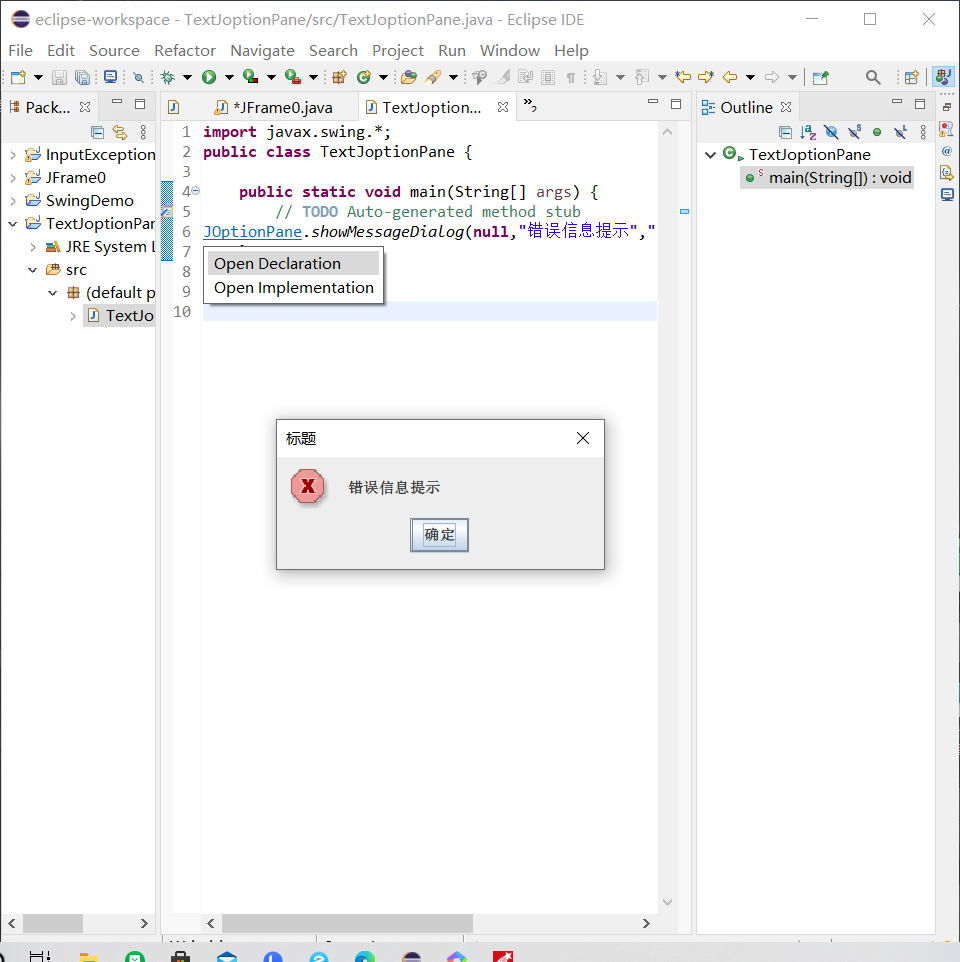Image resolution: width=960 pixels, height=962 pixels.
Task: Run the program with green Run icon
Action: 209,77
